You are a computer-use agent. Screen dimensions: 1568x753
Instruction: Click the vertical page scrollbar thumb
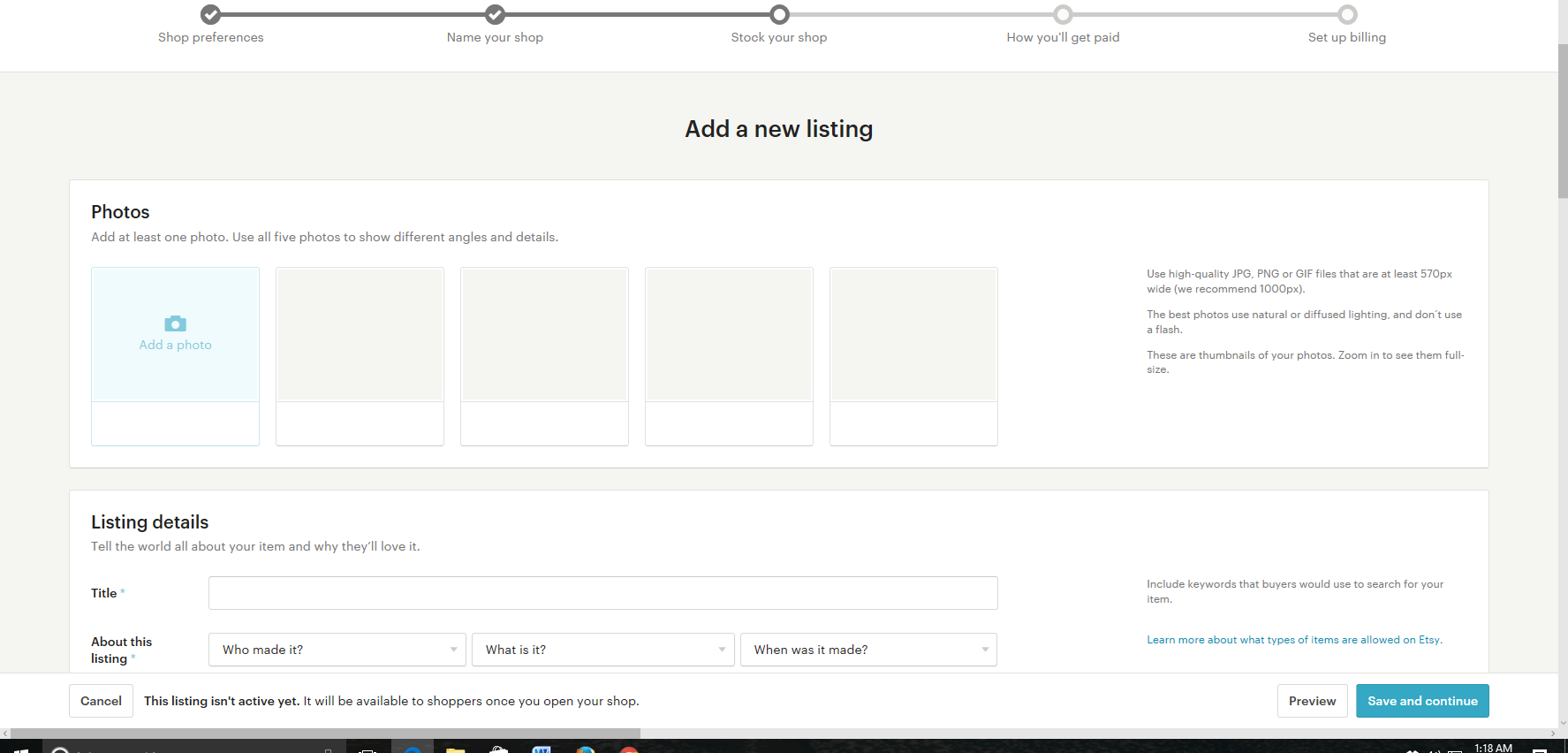coord(1563,121)
